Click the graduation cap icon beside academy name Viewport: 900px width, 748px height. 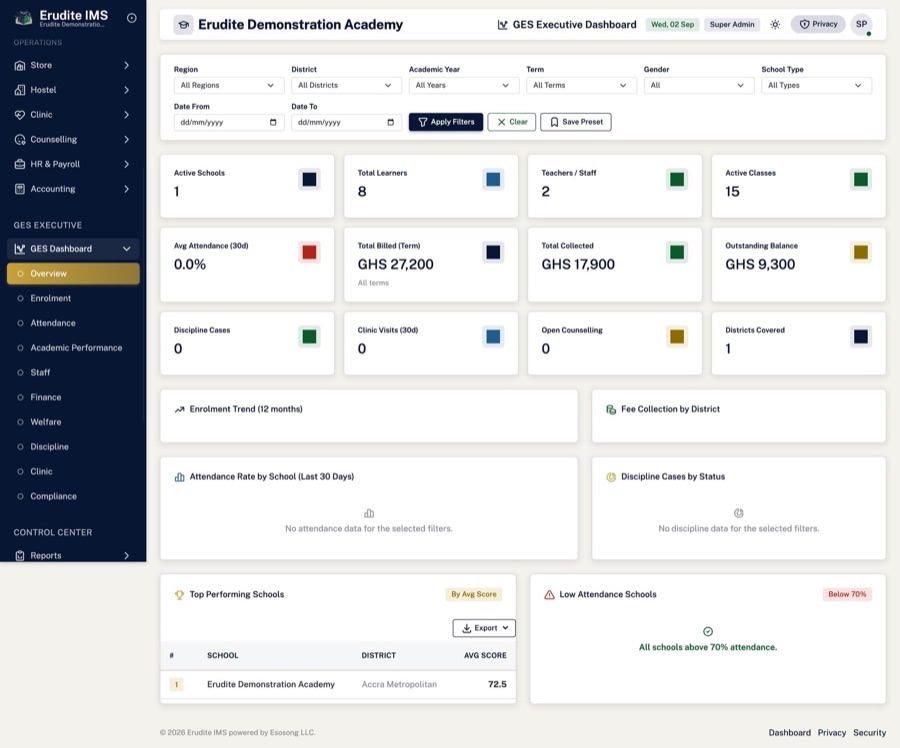click(184, 25)
